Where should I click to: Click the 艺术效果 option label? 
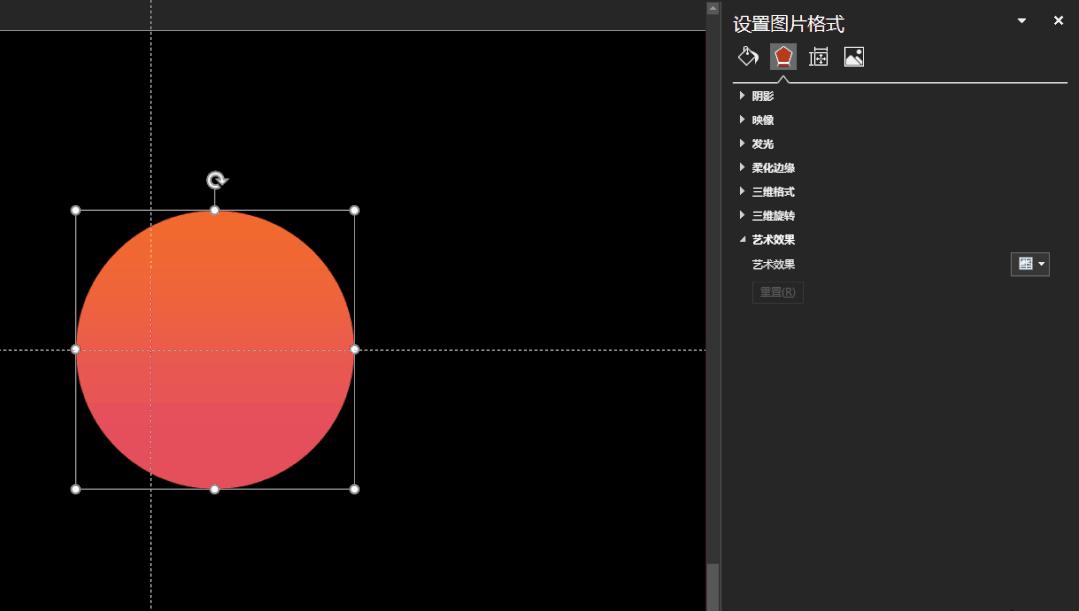pos(773,264)
